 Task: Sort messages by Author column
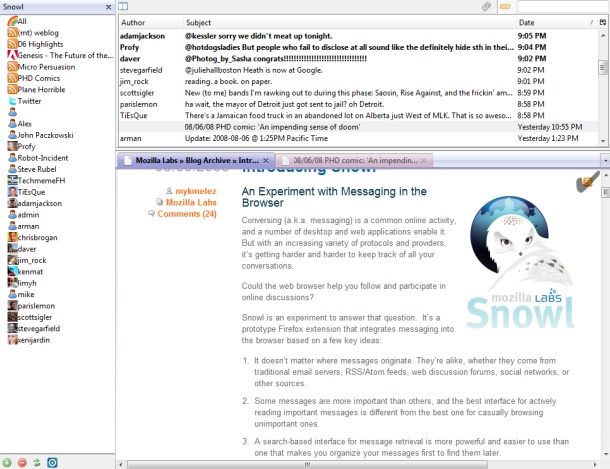(x=151, y=23)
